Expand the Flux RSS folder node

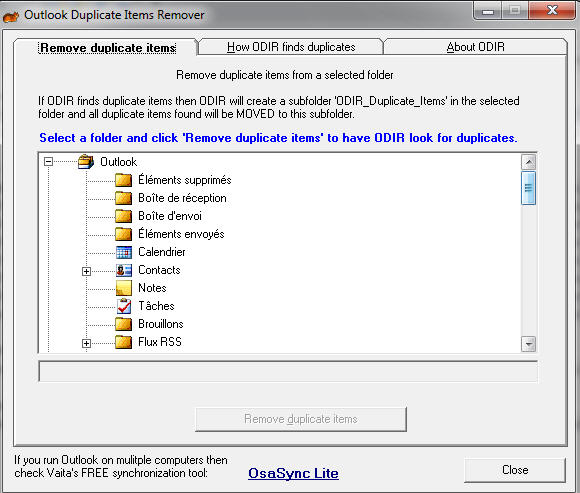[86, 343]
